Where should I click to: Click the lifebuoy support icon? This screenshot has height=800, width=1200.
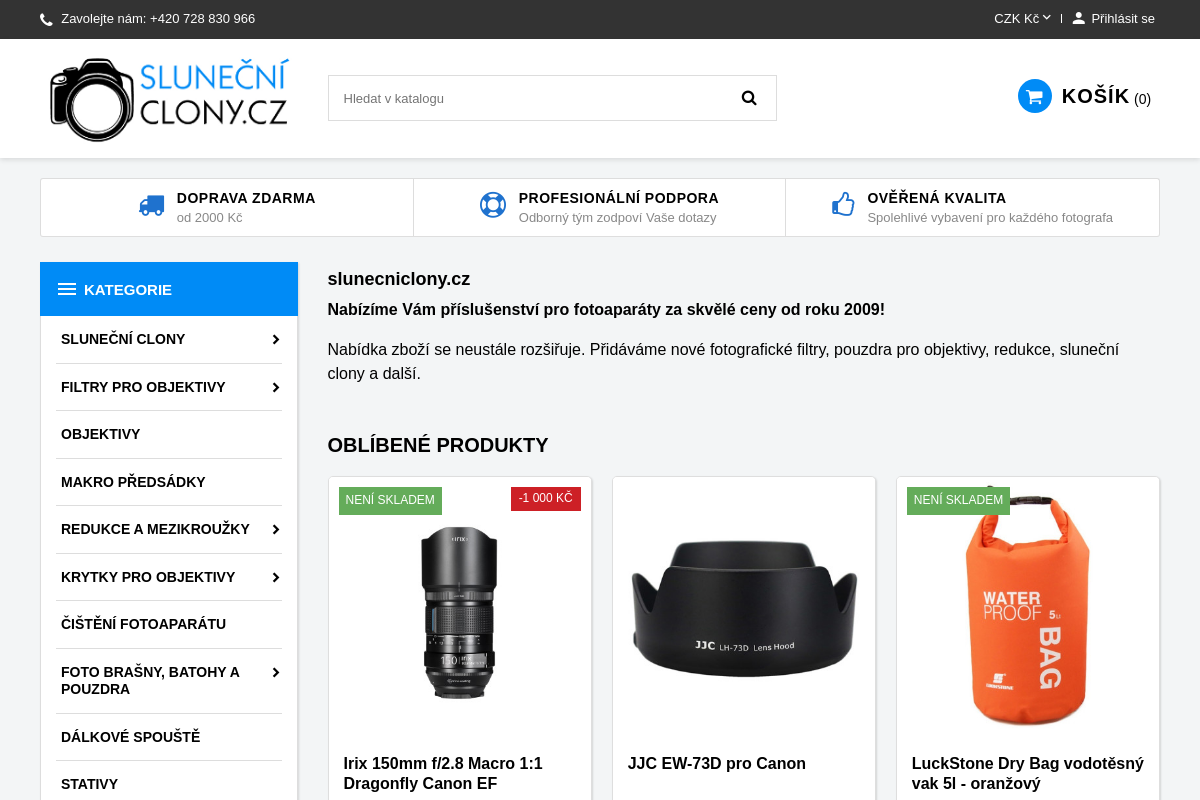tap(493, 205)
